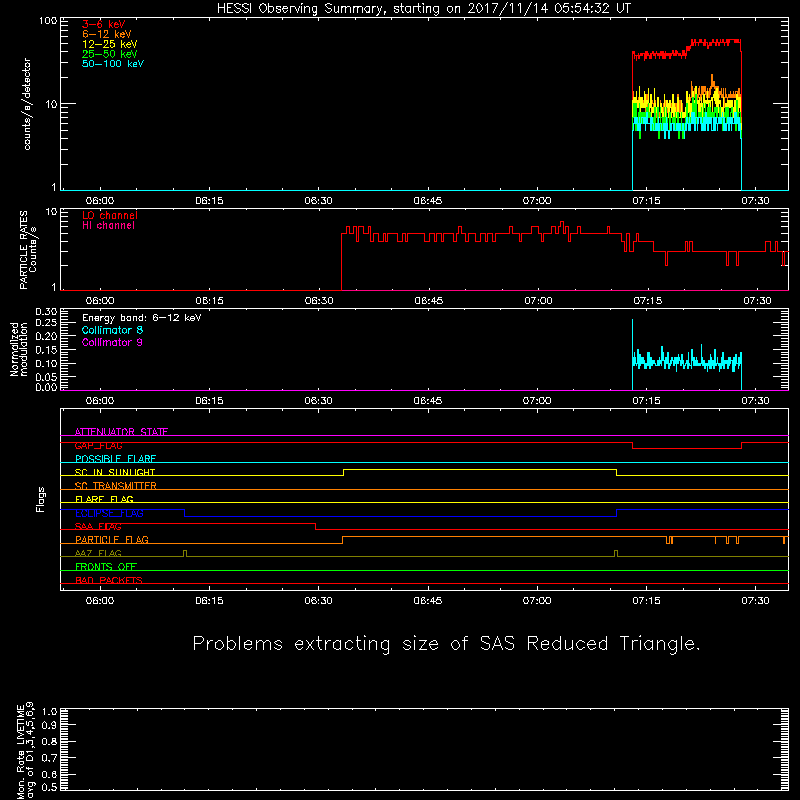Select the ECLIPSE_FLAG label
The image size is (800, 800).
tap(109, 513)
